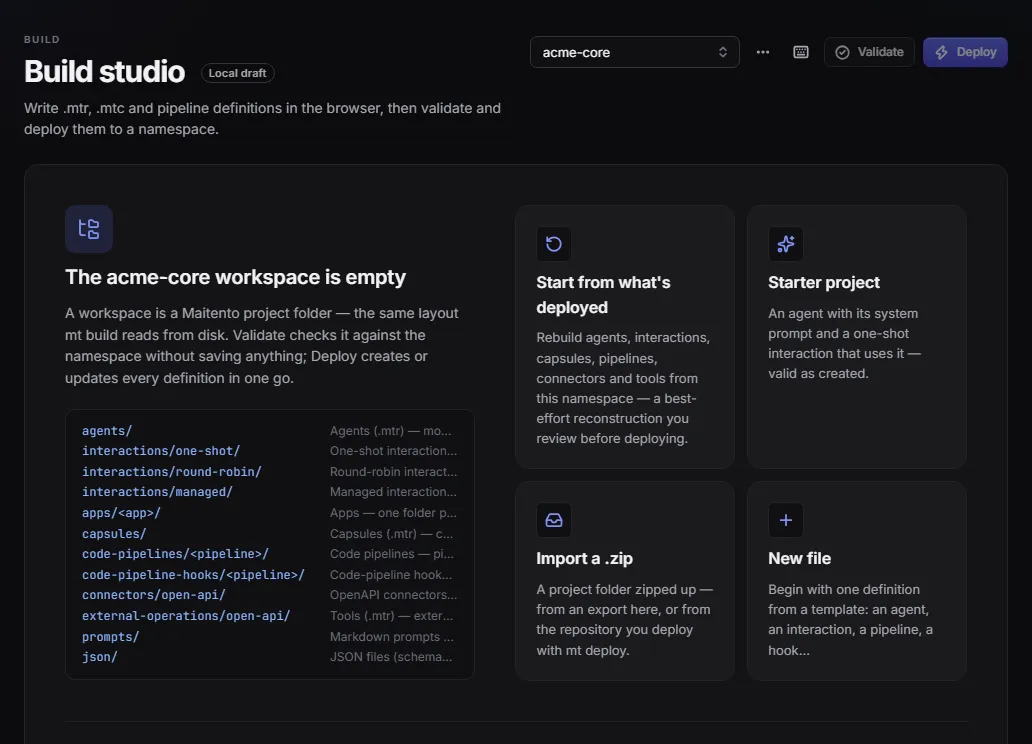The height and width of the screenshot is (744, 1032).
Task: Click the workspace tree icon
Action: [89, 229]
